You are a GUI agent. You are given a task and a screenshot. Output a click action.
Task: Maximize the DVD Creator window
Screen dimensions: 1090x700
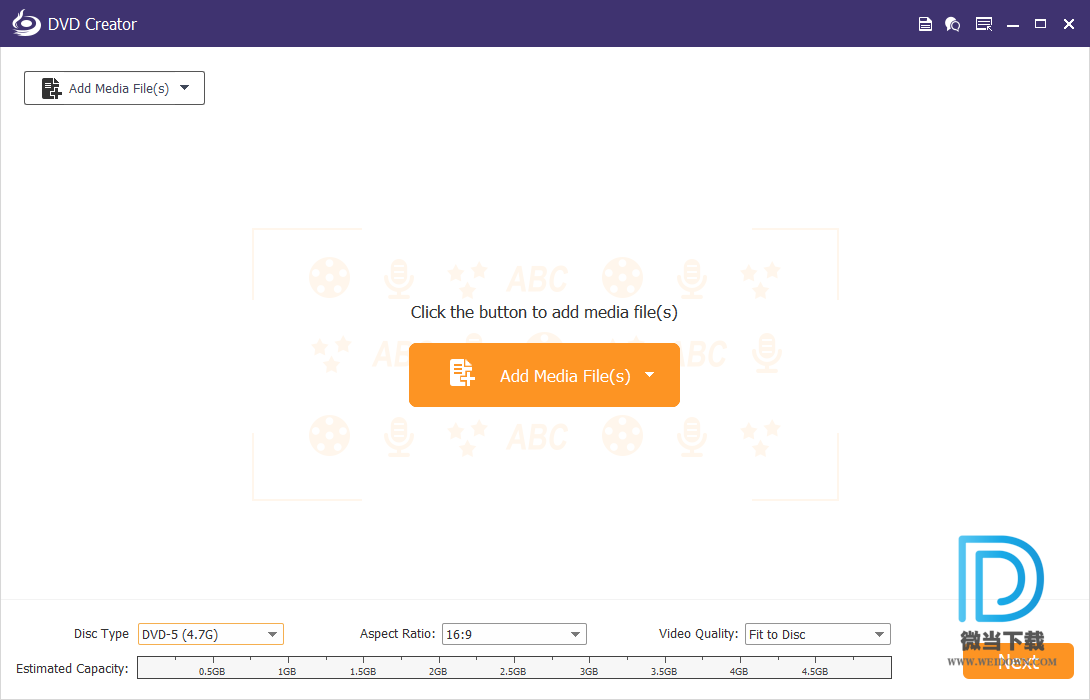click(x=1041, y=24)
